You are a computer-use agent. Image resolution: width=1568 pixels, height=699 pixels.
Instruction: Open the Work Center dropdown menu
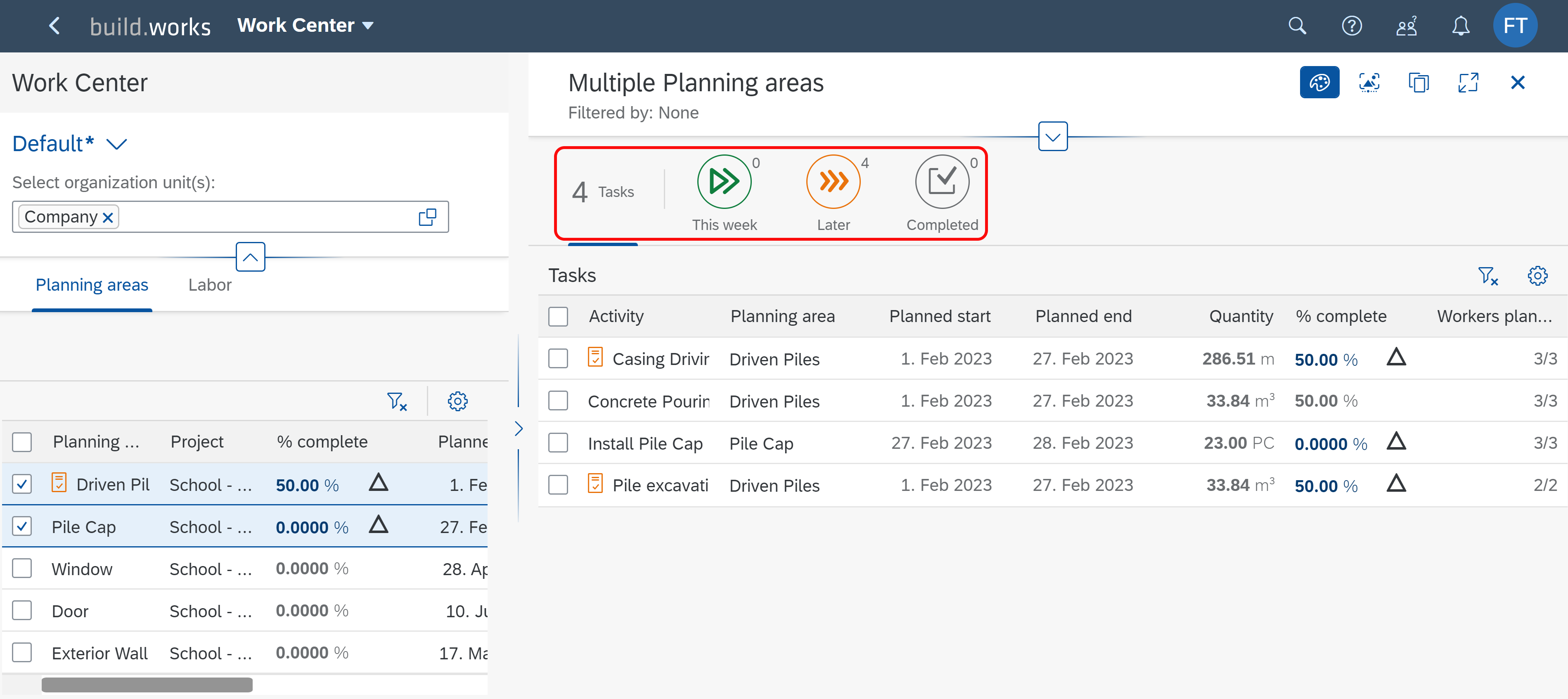[305, 26]
